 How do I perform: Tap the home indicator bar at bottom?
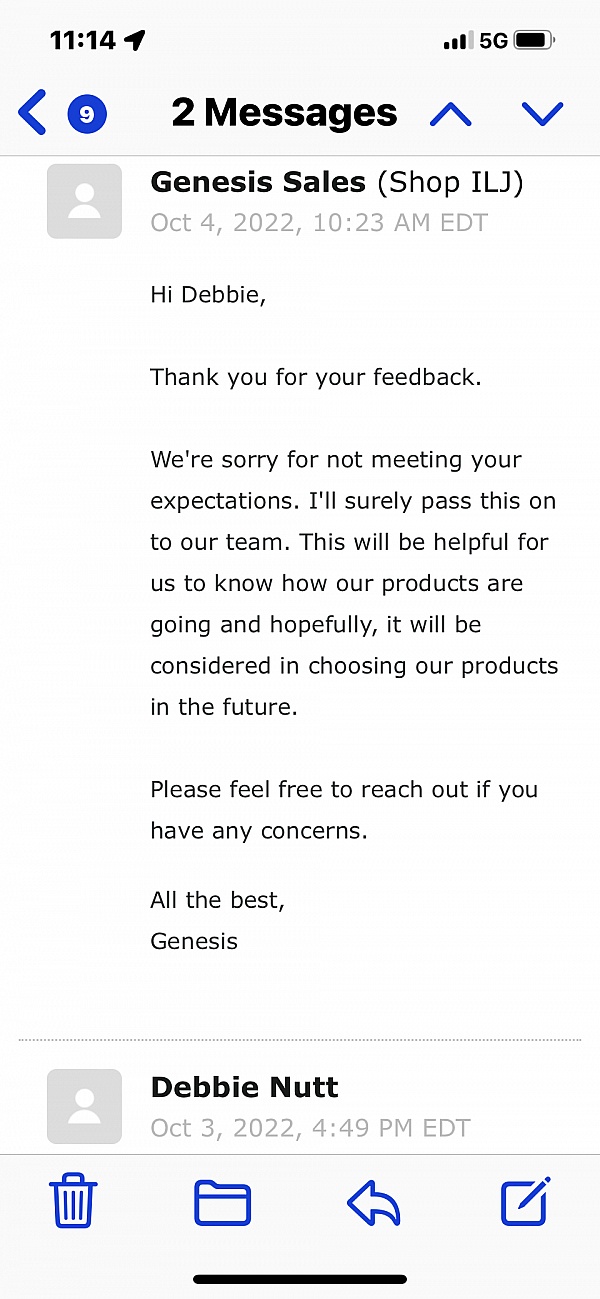pyautogui.click(x=300, y=1279)
